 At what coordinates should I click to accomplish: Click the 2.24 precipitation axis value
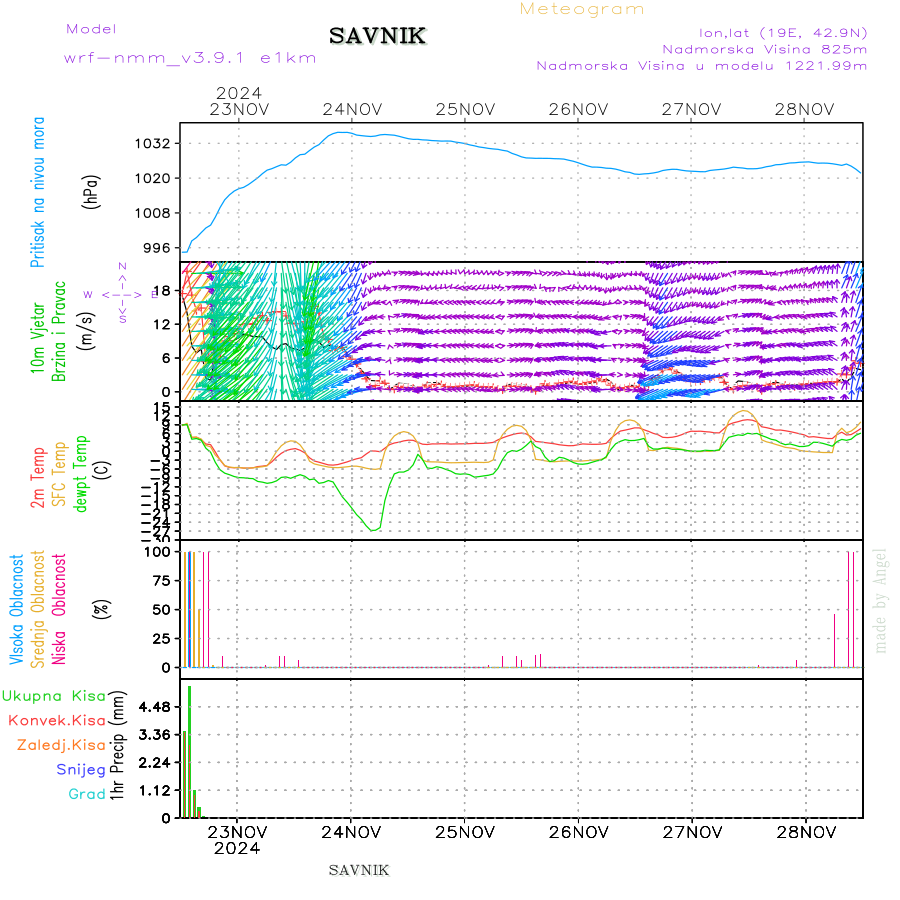tap(155, 763)
